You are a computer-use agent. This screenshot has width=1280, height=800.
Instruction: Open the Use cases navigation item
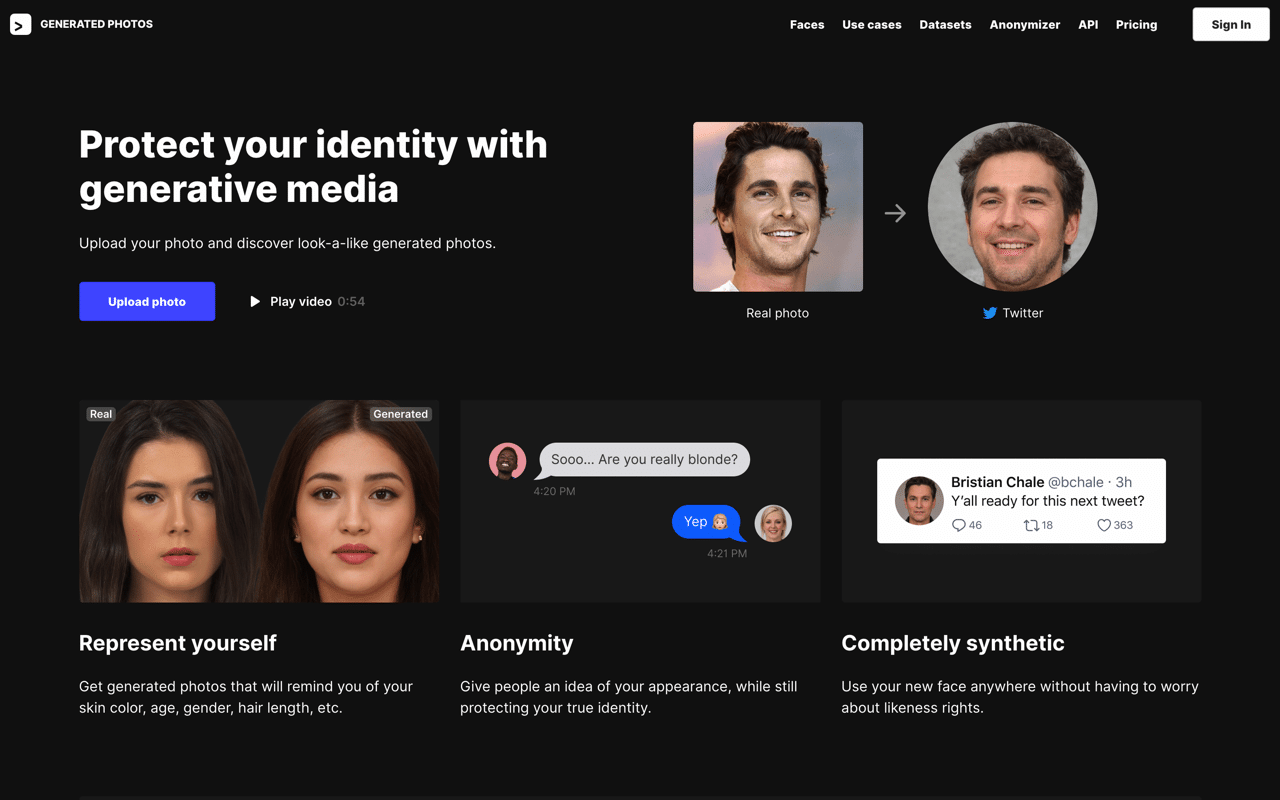871,25
